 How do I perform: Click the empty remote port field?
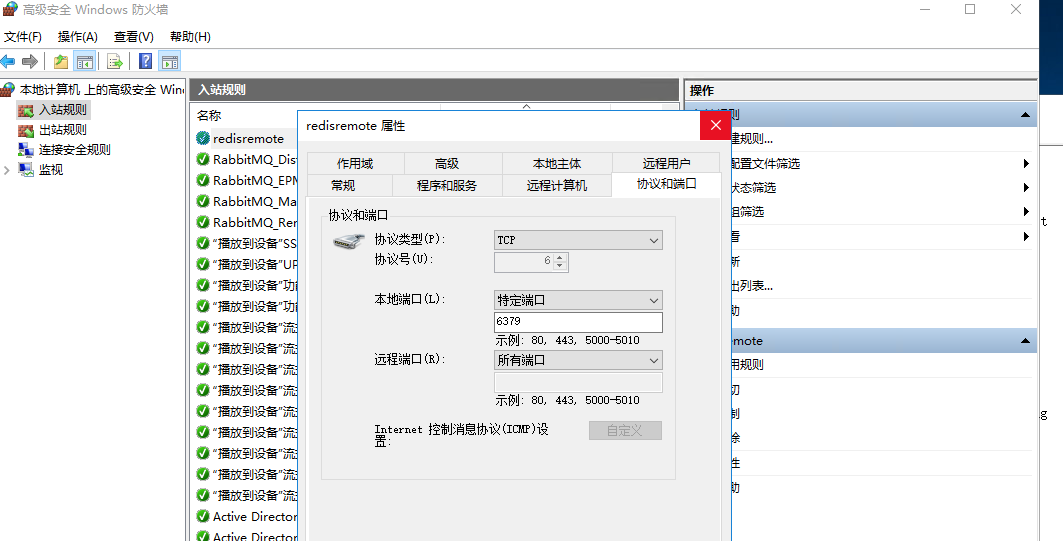(x=578, y=382)
